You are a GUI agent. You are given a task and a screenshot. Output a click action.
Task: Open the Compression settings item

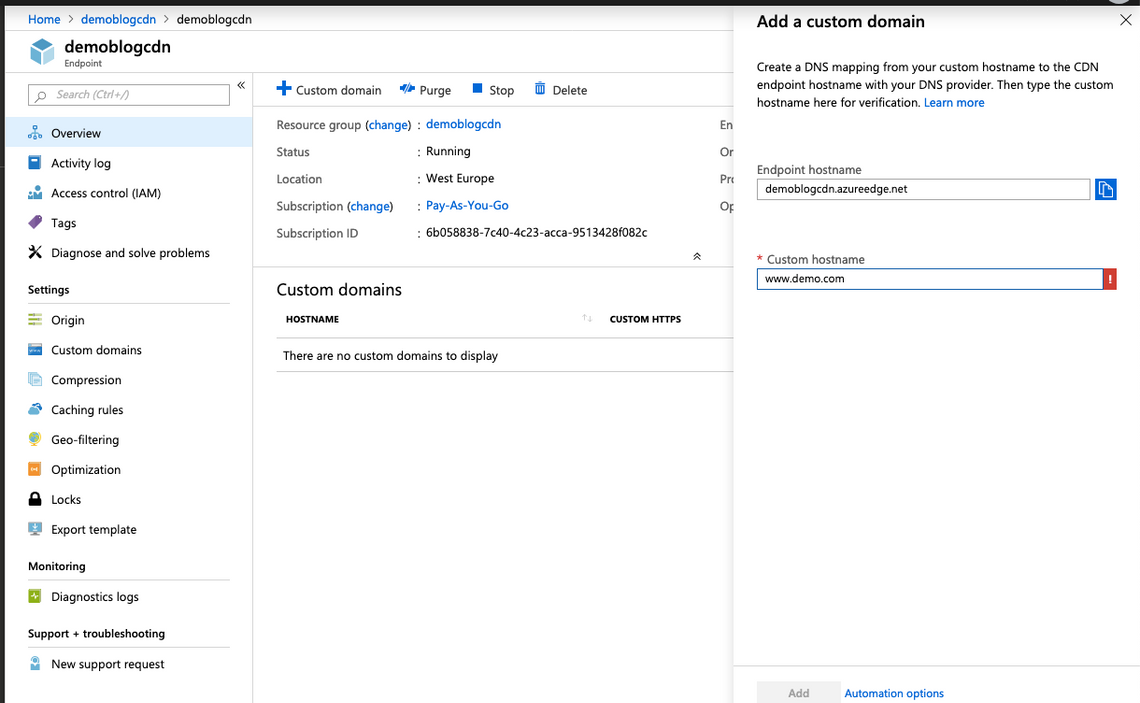tap(129, 379)
